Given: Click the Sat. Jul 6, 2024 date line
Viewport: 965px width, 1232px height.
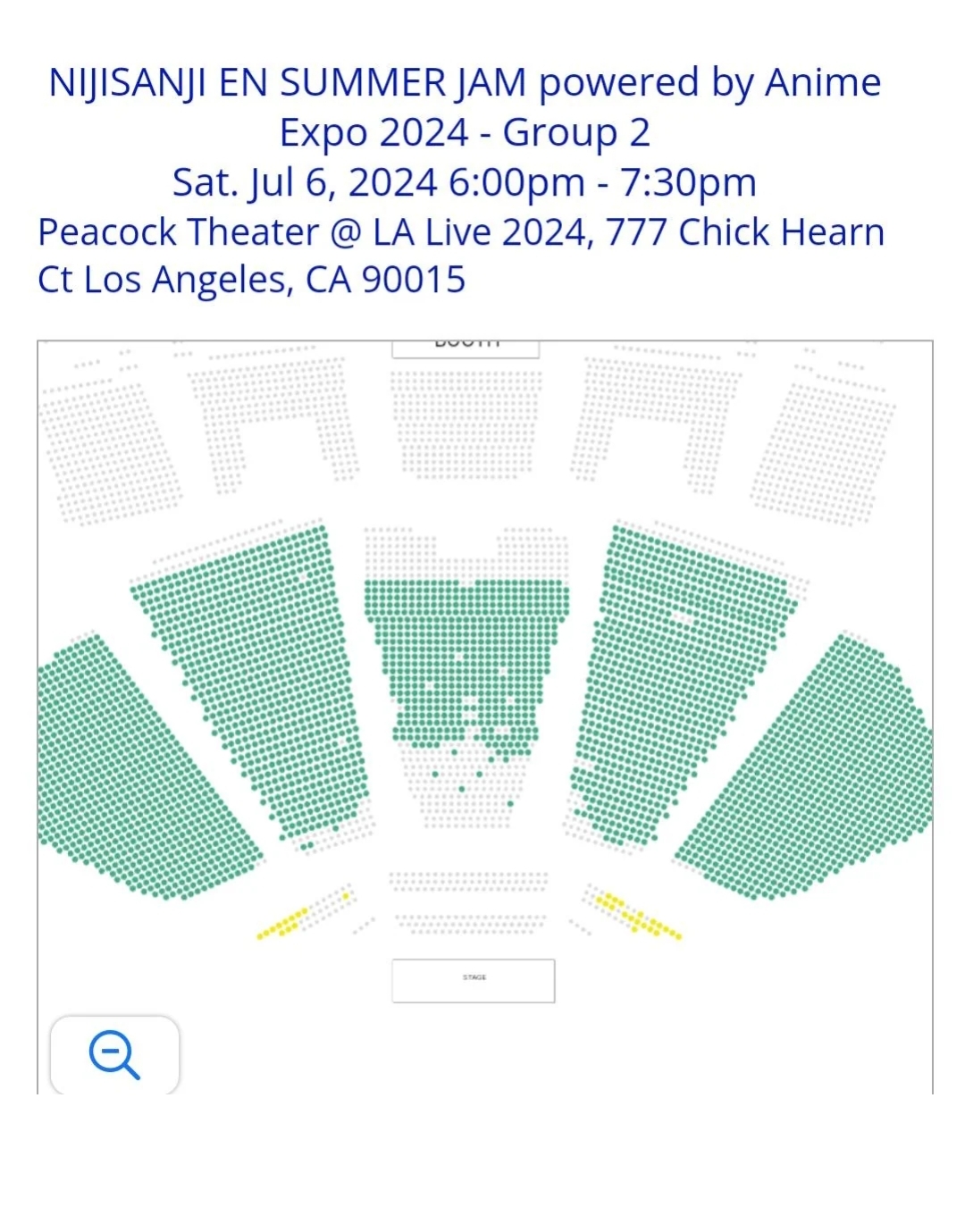Looking at the screenshot, I should point(465,182).
